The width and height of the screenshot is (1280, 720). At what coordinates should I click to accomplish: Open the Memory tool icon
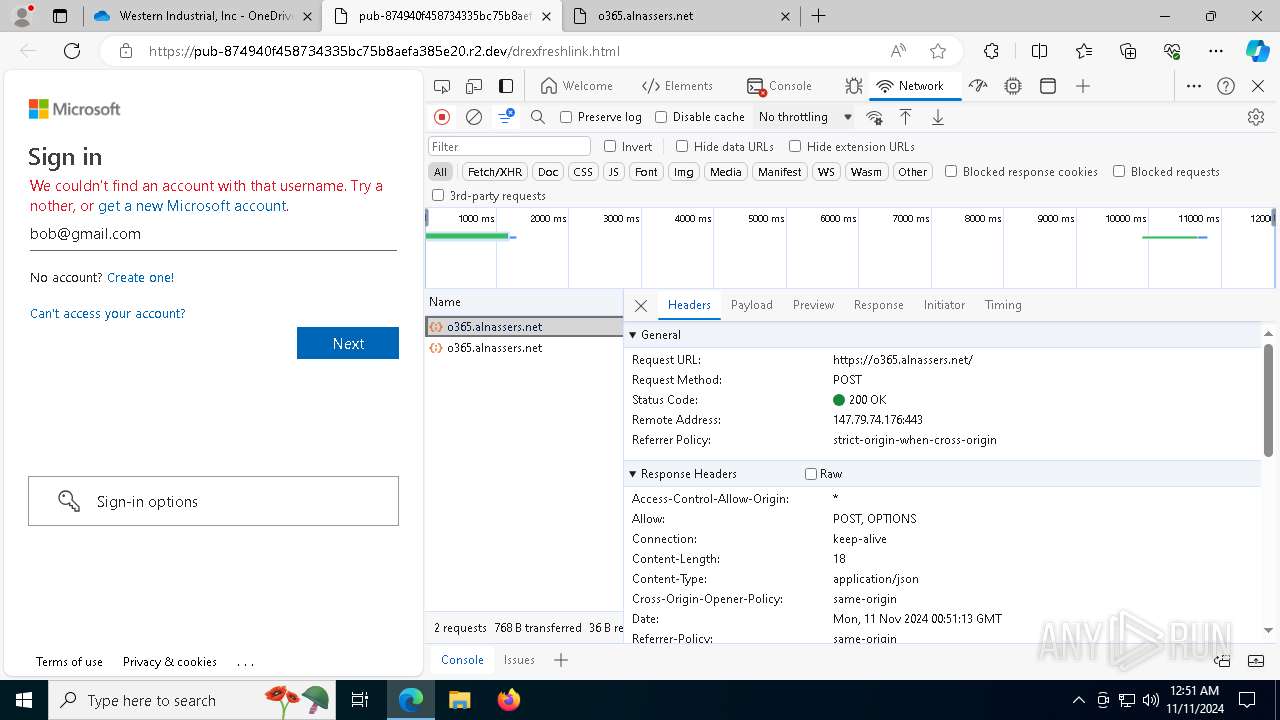click(x=1013, y=86)
